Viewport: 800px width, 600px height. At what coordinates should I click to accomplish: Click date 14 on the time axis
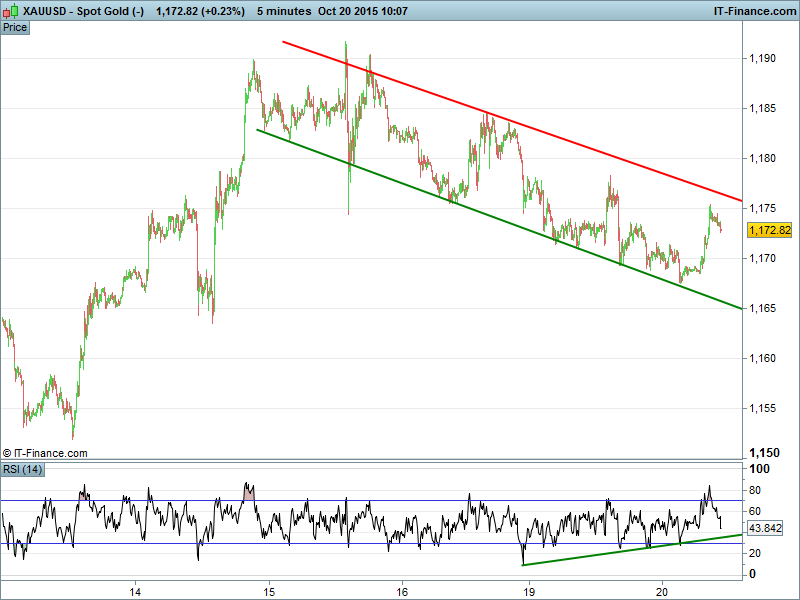[x=137, y=589]
